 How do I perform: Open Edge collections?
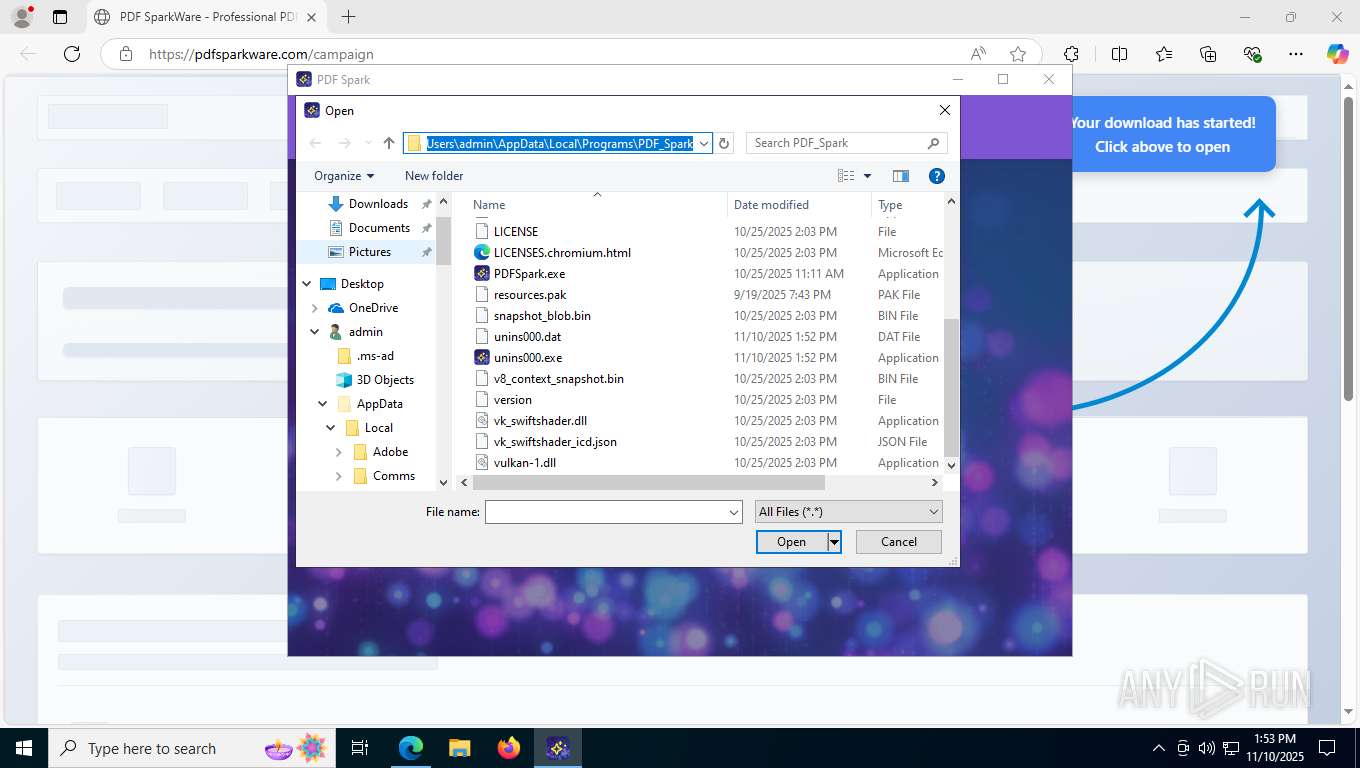click(x=1208, y=54)
